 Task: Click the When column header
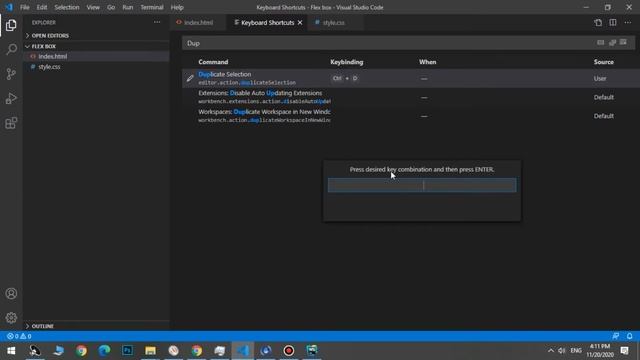427,62
